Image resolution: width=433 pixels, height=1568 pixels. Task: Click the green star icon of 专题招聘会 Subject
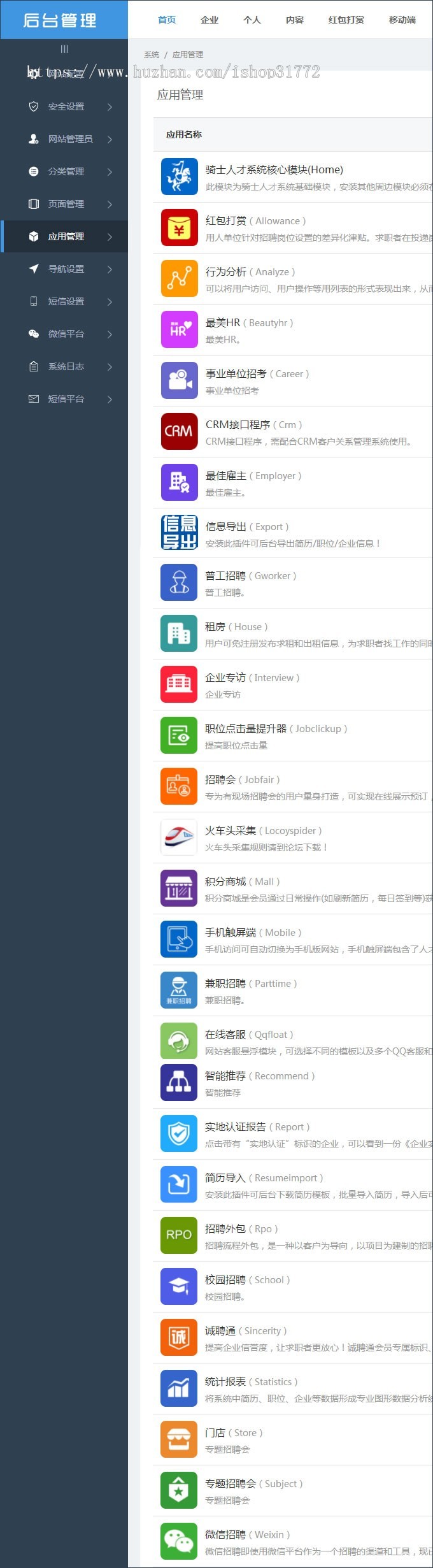click(179, 1490)
